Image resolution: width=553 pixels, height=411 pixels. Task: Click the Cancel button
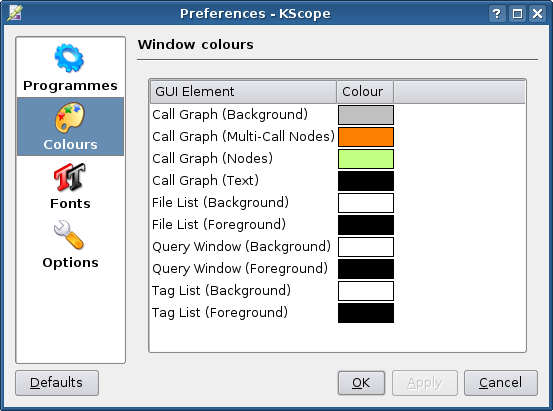coord(501,383)
